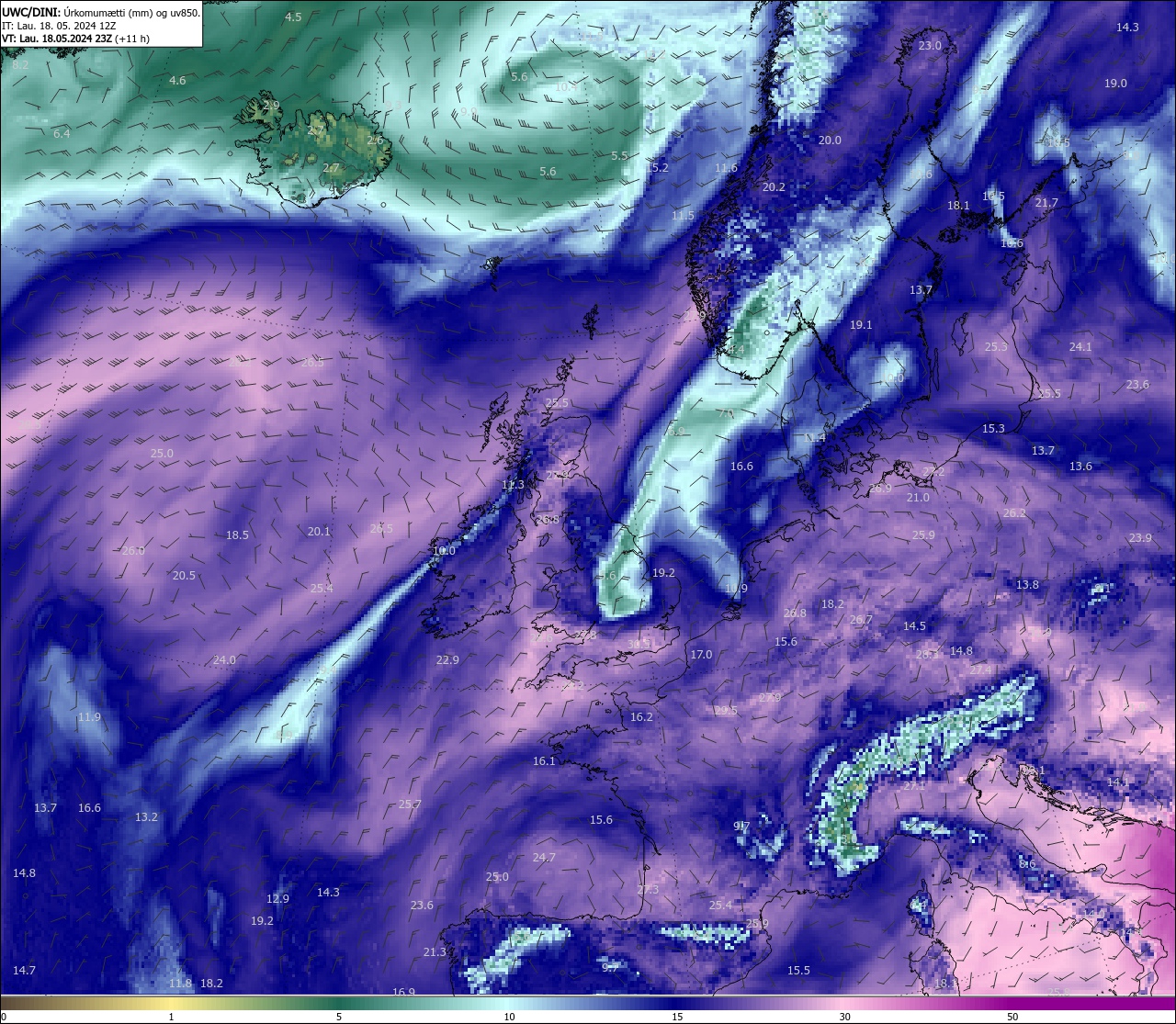Click the value 15.3 near Poland coast
Viewport: 1176px width, 1024px height.
(993, 429)
